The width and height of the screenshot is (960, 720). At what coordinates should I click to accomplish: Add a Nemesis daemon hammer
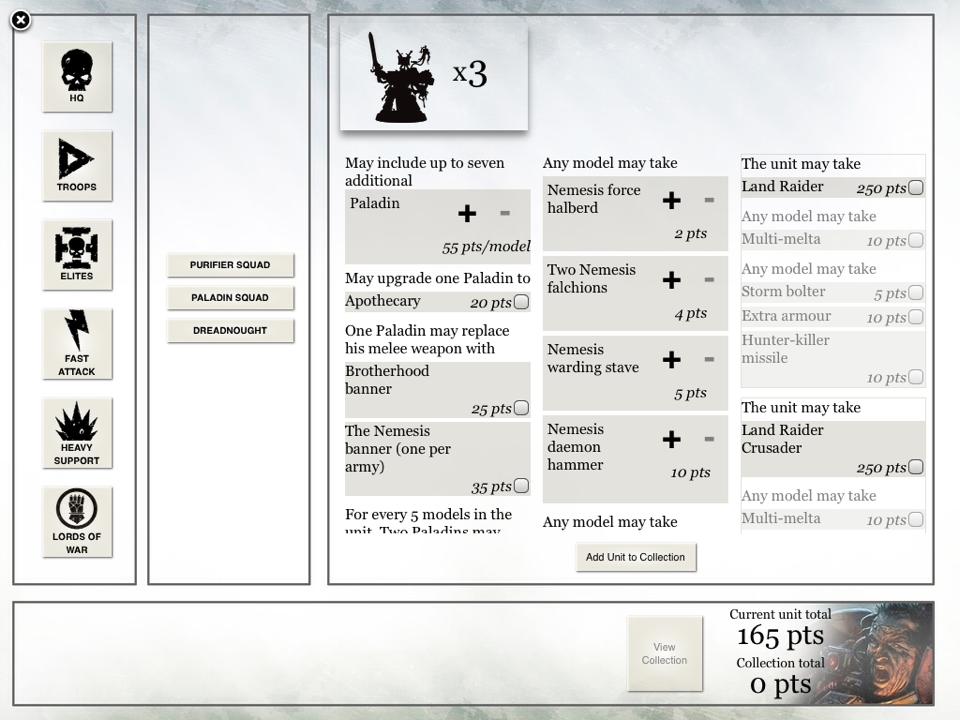coord(672,439)
